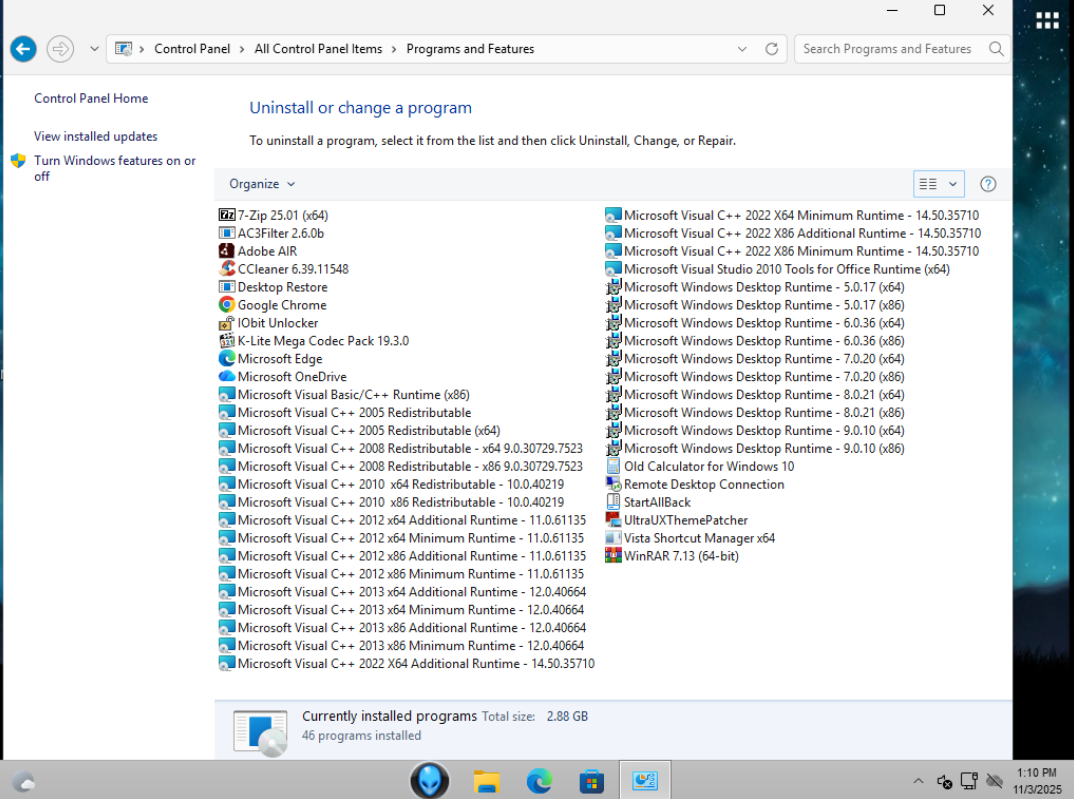Expand chevron after All Control Panel Items
The height and width of the screenshot is (799, 1074).
(394, 49)
